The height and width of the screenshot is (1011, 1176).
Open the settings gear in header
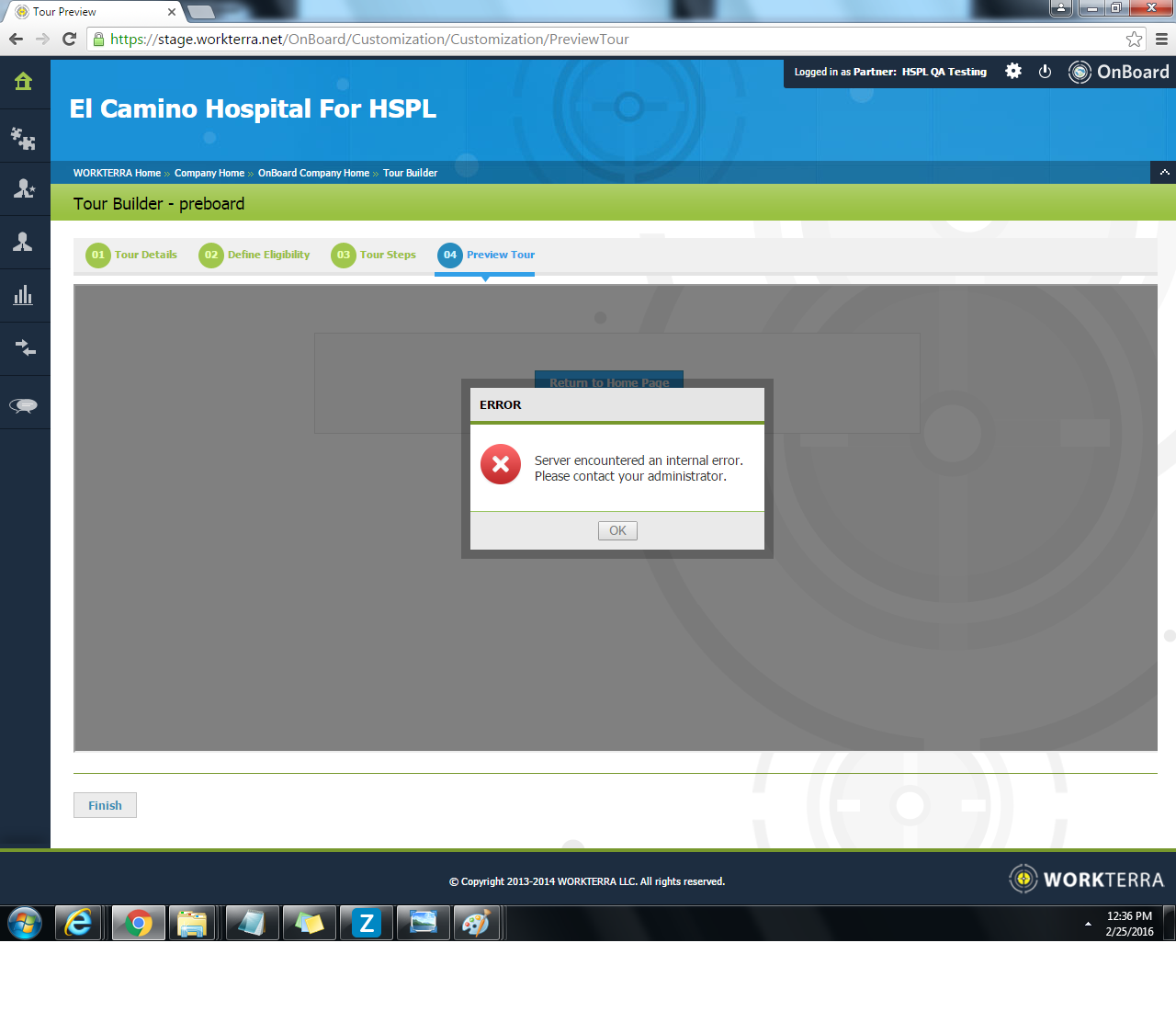pos(1012,72)
